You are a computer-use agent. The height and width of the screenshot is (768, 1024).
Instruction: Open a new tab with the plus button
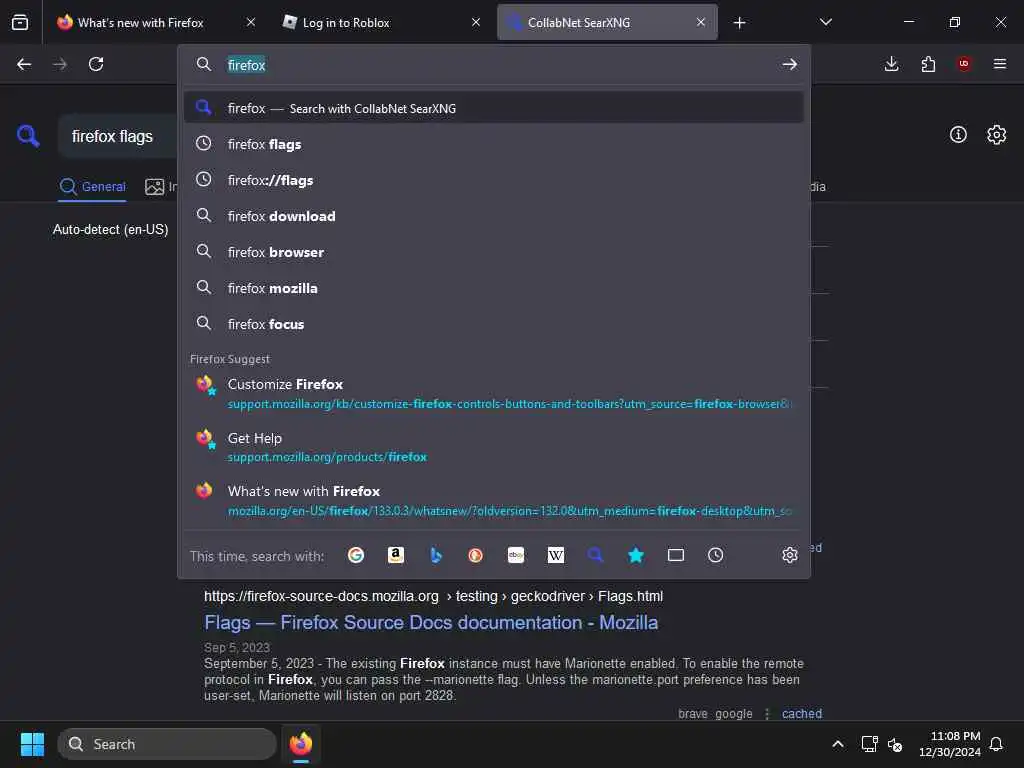pyautogui.click(x=739, y=23)
